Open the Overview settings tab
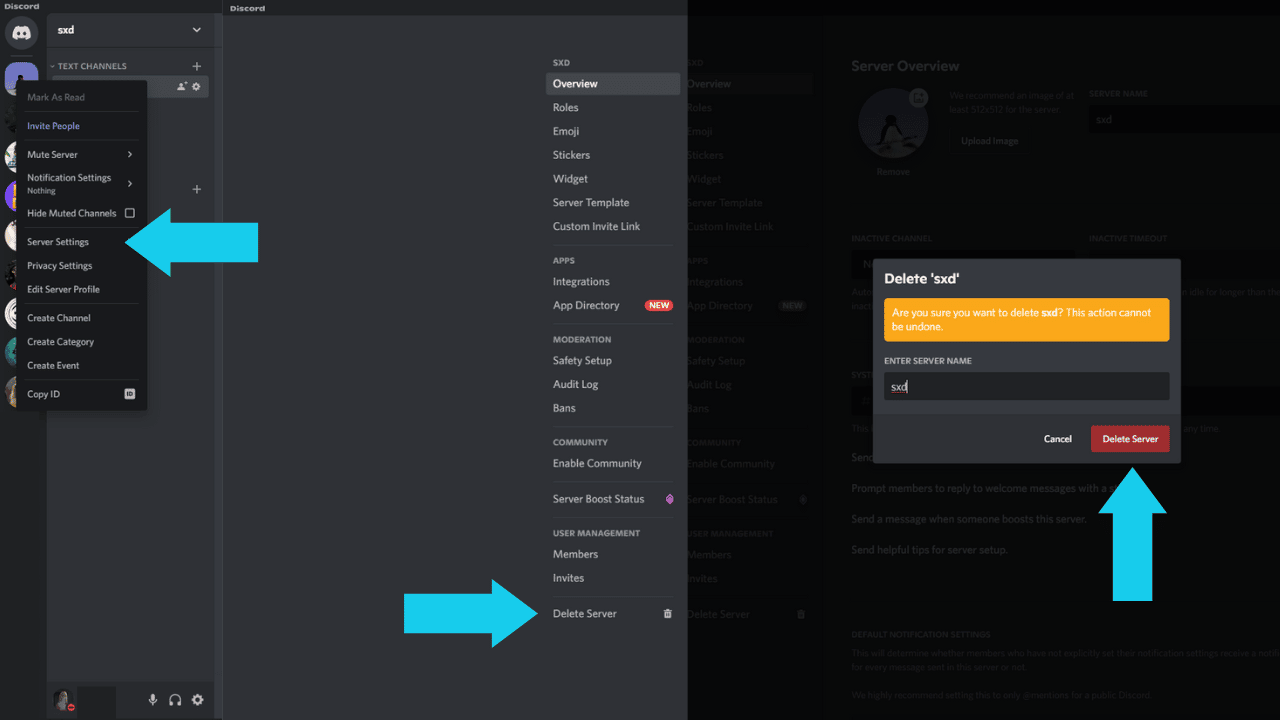This screenshot has width=1280, height=720. coord(577,83)
